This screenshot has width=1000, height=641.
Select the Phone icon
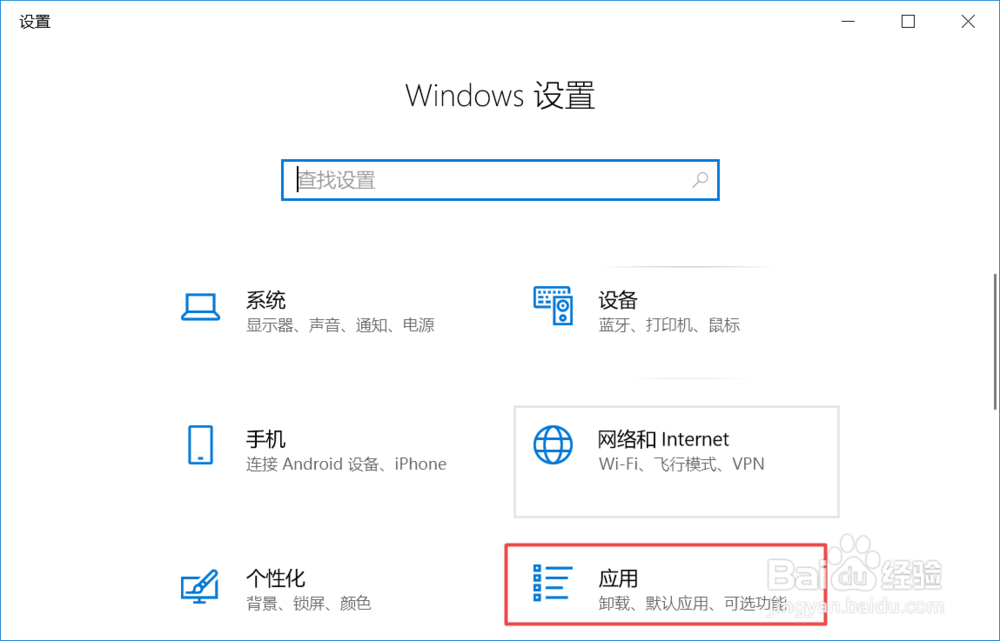click(200, 445)
